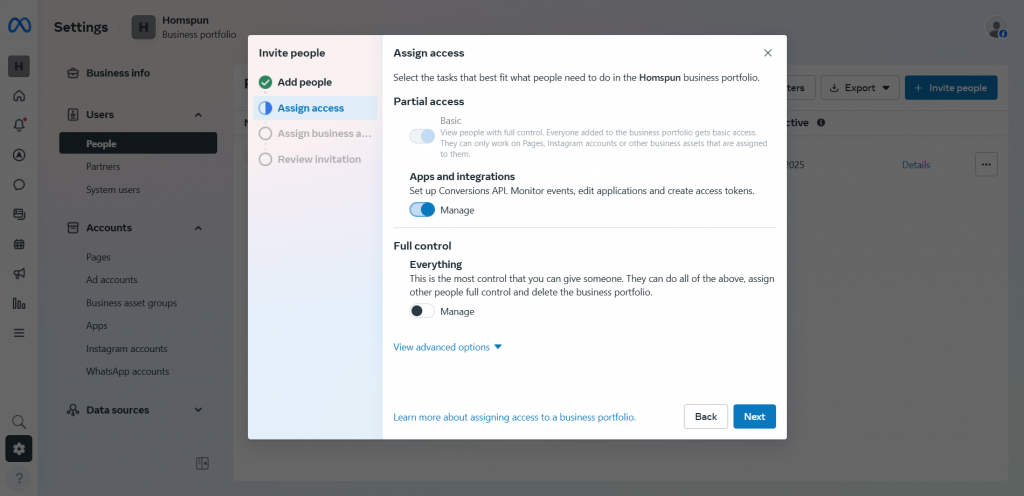The image size is (1024, 496).
Task: Select Add people step
Action: 315,82
